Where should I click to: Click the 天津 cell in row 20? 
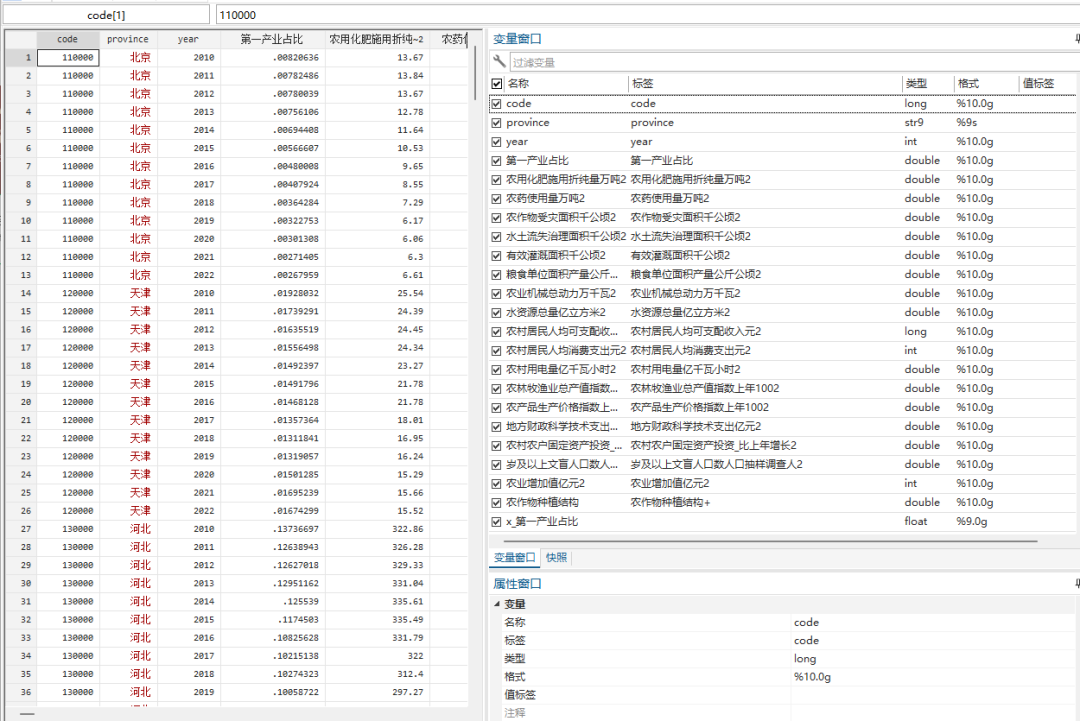pyautogui.click(x=129, y=402)
